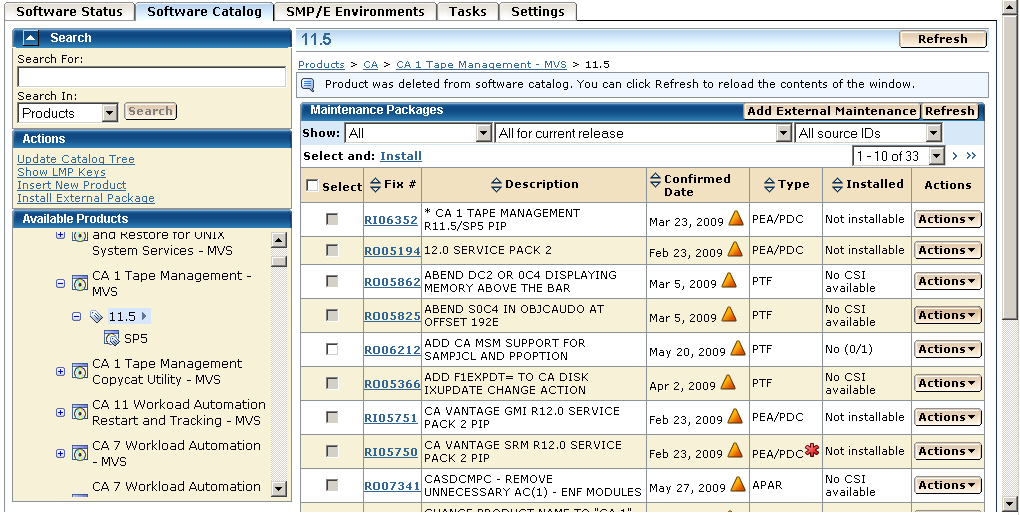Collapse CA 1 Tape Management - MVS node
The height and width of the screenshot is (515, 1020).
pyautogui.click(x=60, y=284)
